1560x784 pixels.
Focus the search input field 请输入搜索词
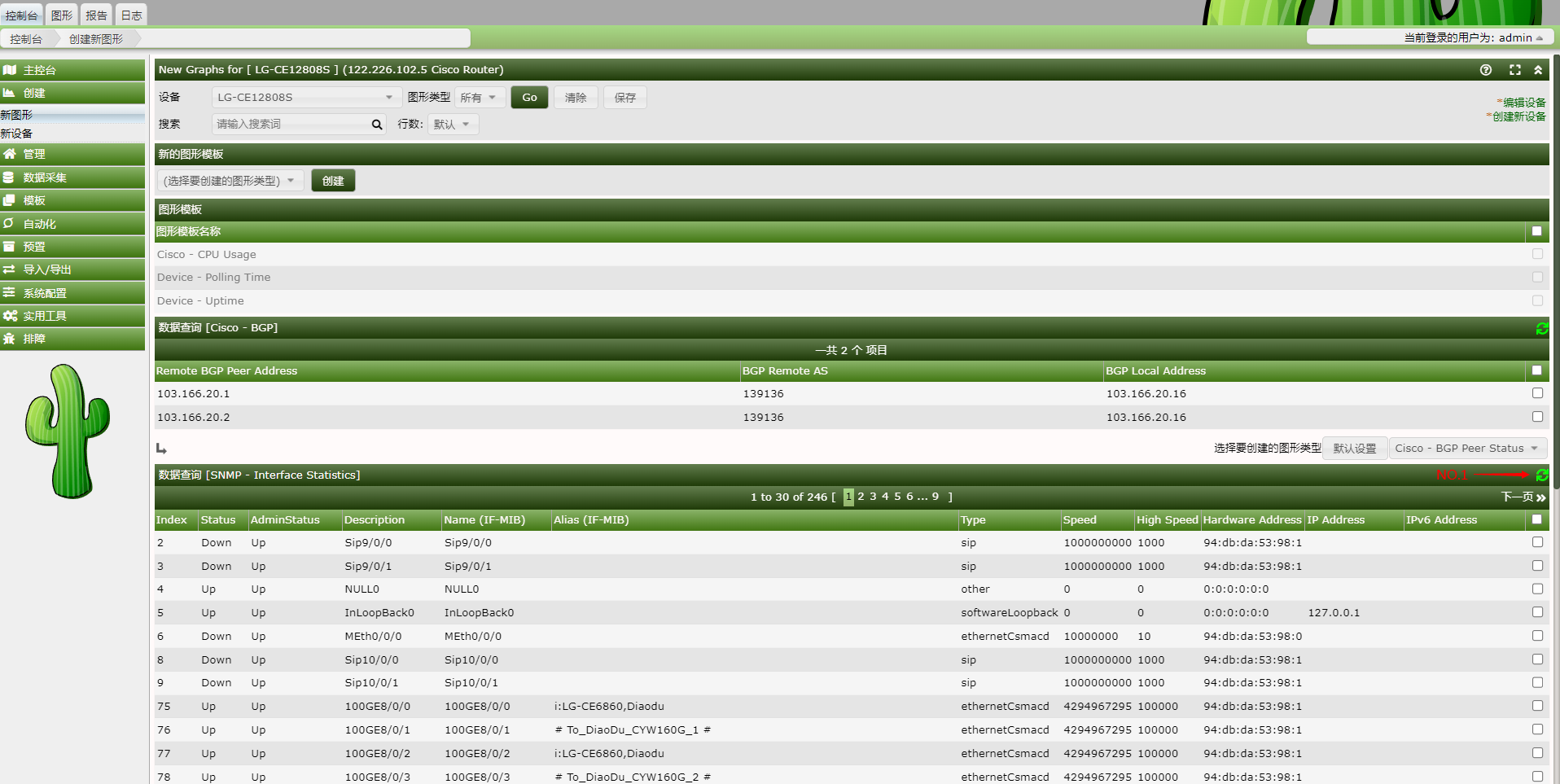pyautogui.click(x=291, y=125)
